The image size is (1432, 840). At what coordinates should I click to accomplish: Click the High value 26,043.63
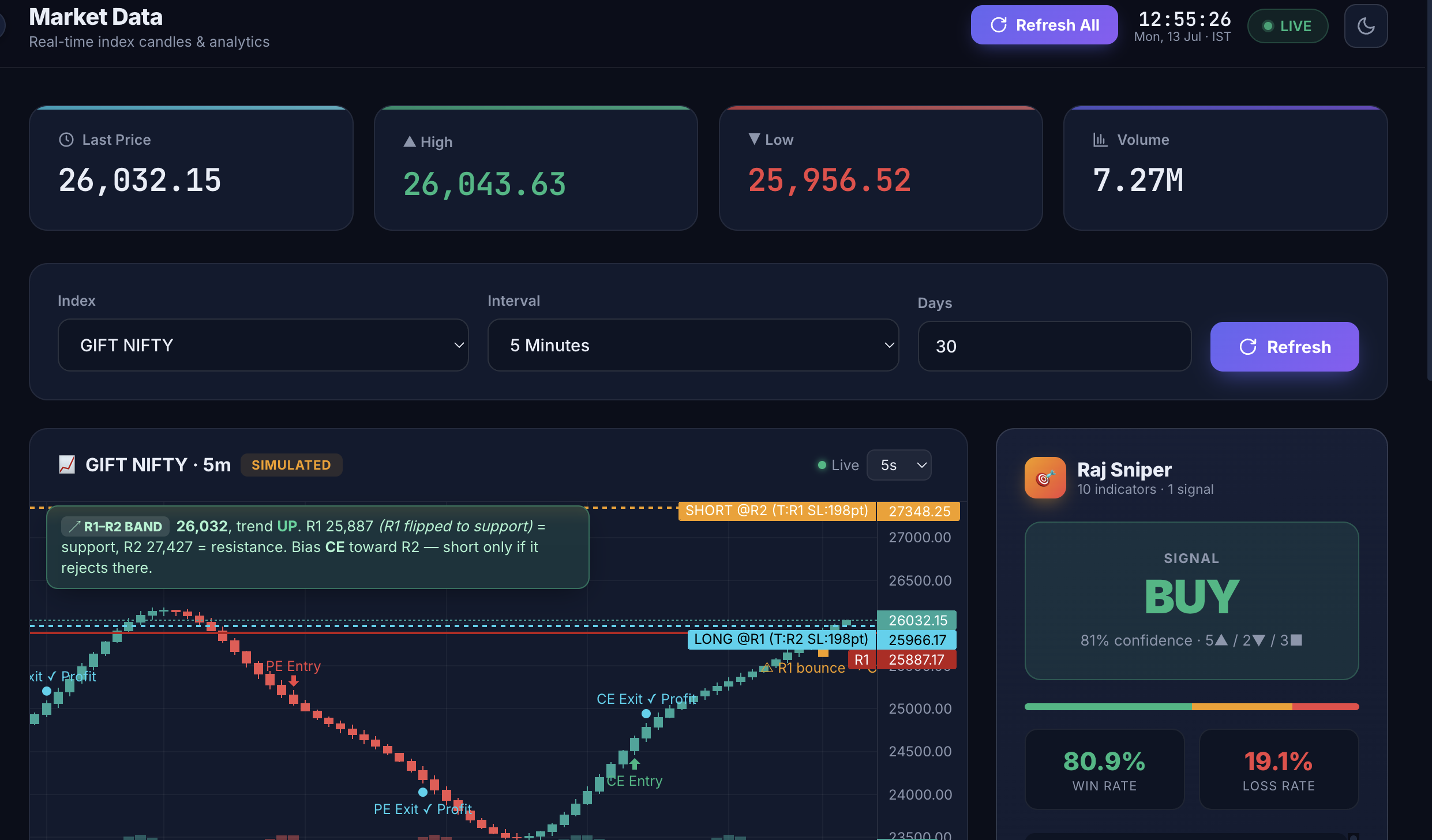(x=485, y=184)
